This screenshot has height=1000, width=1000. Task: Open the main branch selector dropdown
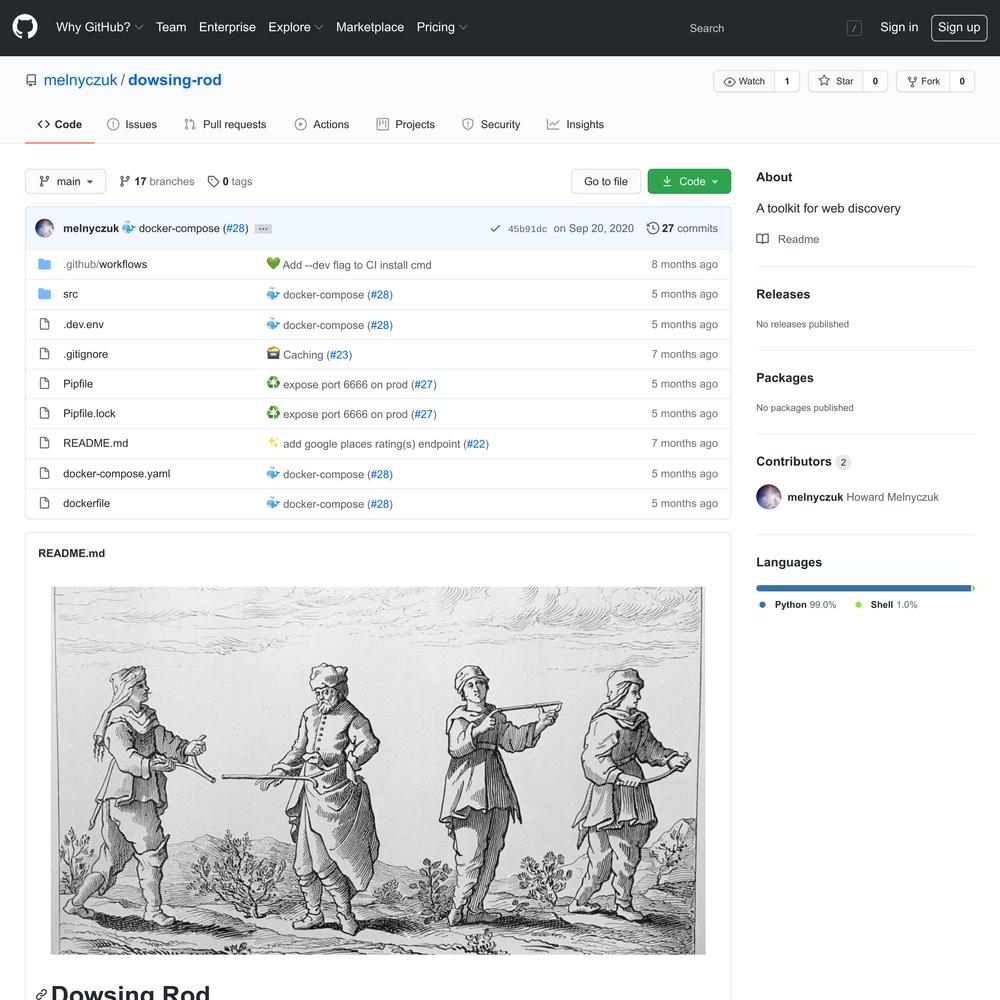66,182
